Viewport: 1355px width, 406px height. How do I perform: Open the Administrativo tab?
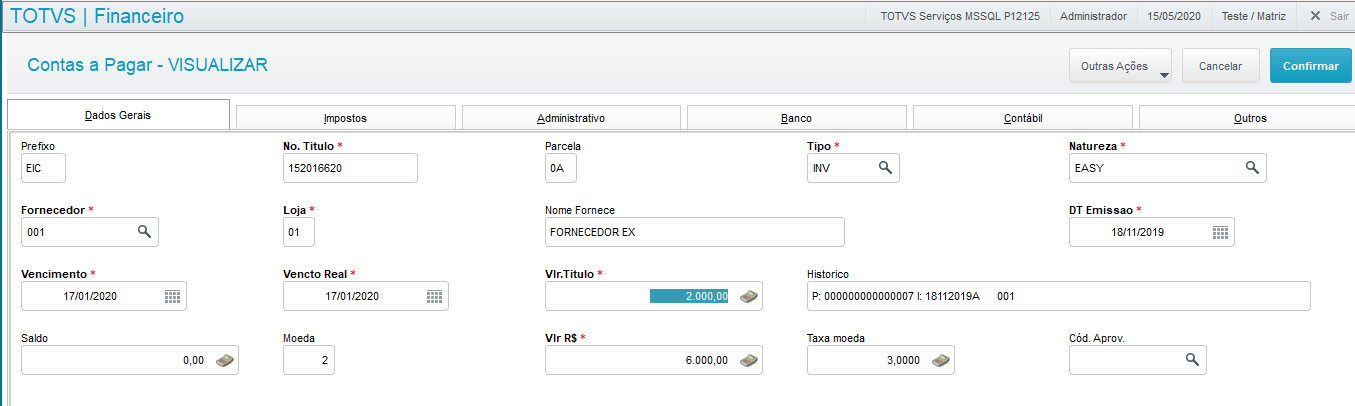coord(571,118)
